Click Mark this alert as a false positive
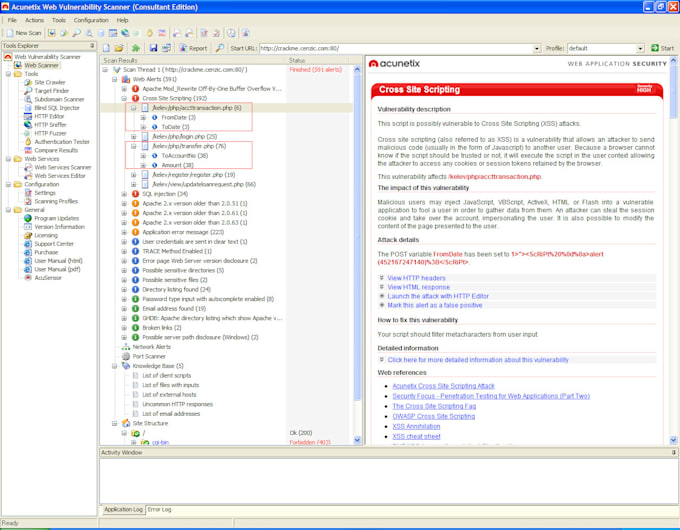The width and height of the screenshot is (680, 530). (x=435, y=305)
